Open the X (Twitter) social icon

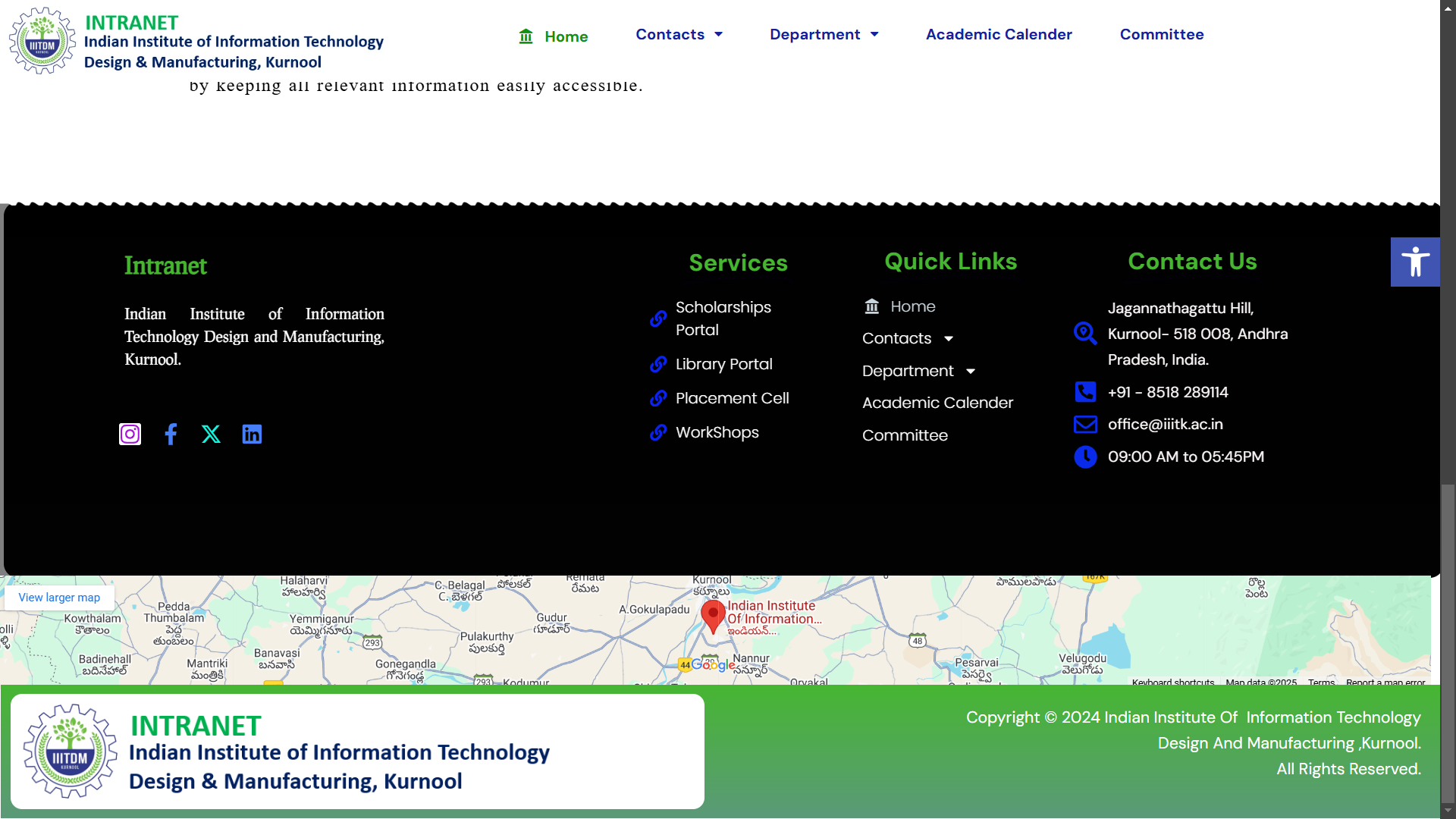(x=211, y=434)
